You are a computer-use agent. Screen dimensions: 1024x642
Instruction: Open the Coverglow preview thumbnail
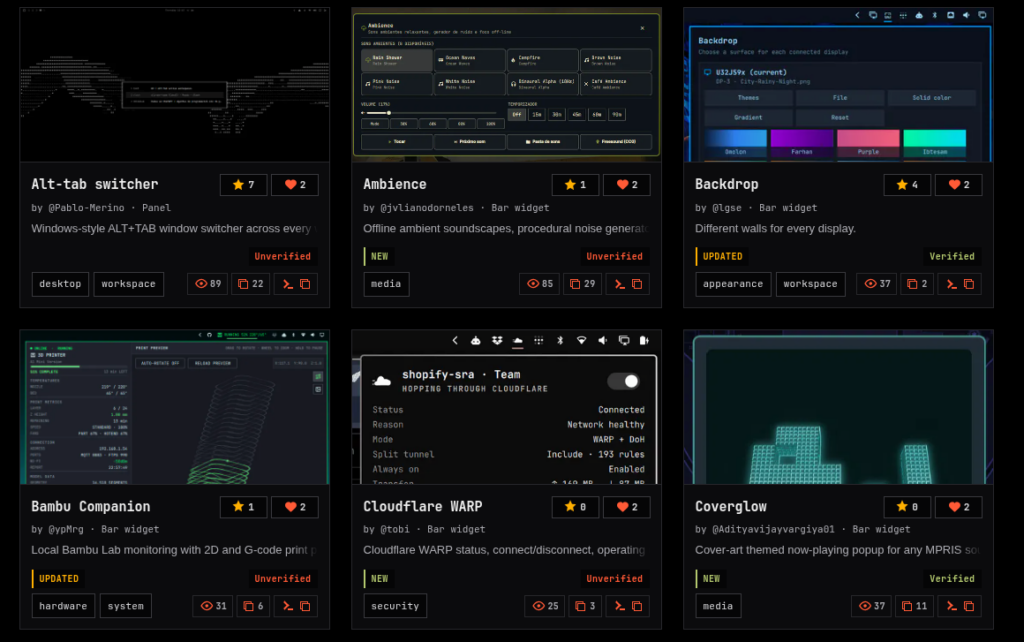[x=838, y=407]
